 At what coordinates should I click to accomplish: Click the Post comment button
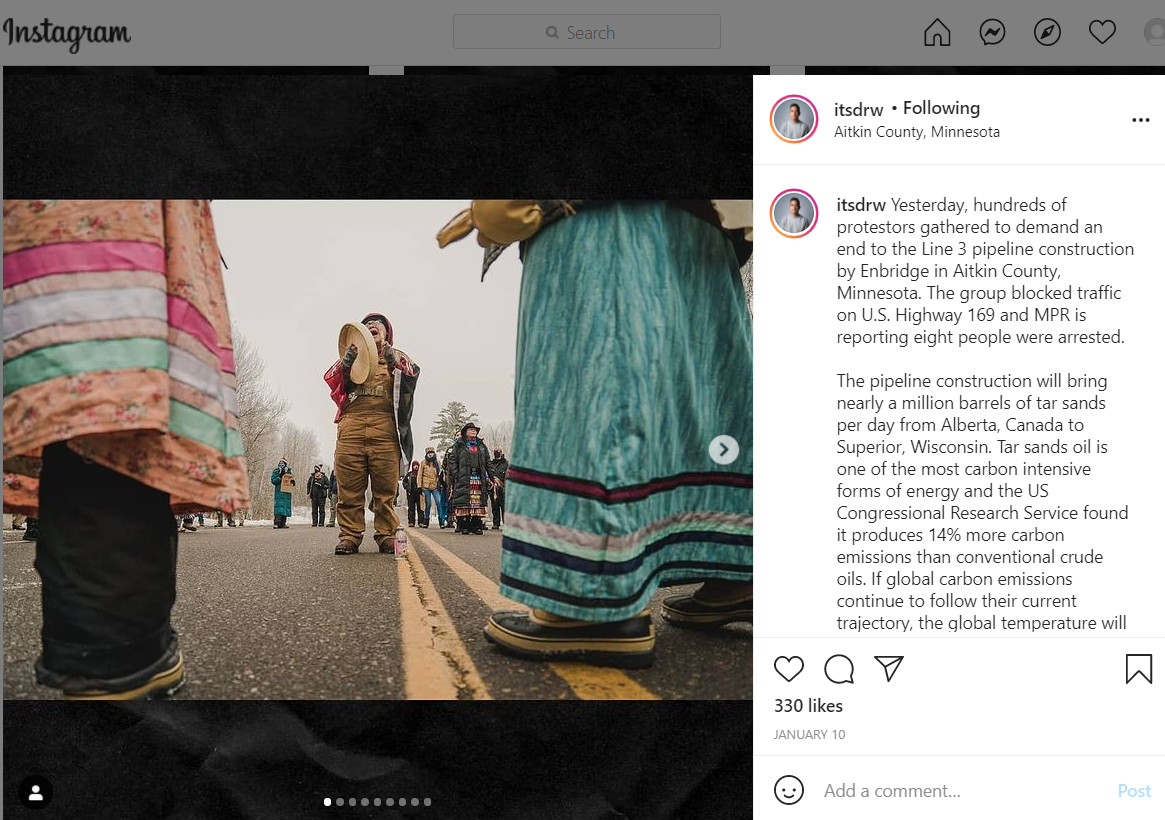coord(1134,791)
